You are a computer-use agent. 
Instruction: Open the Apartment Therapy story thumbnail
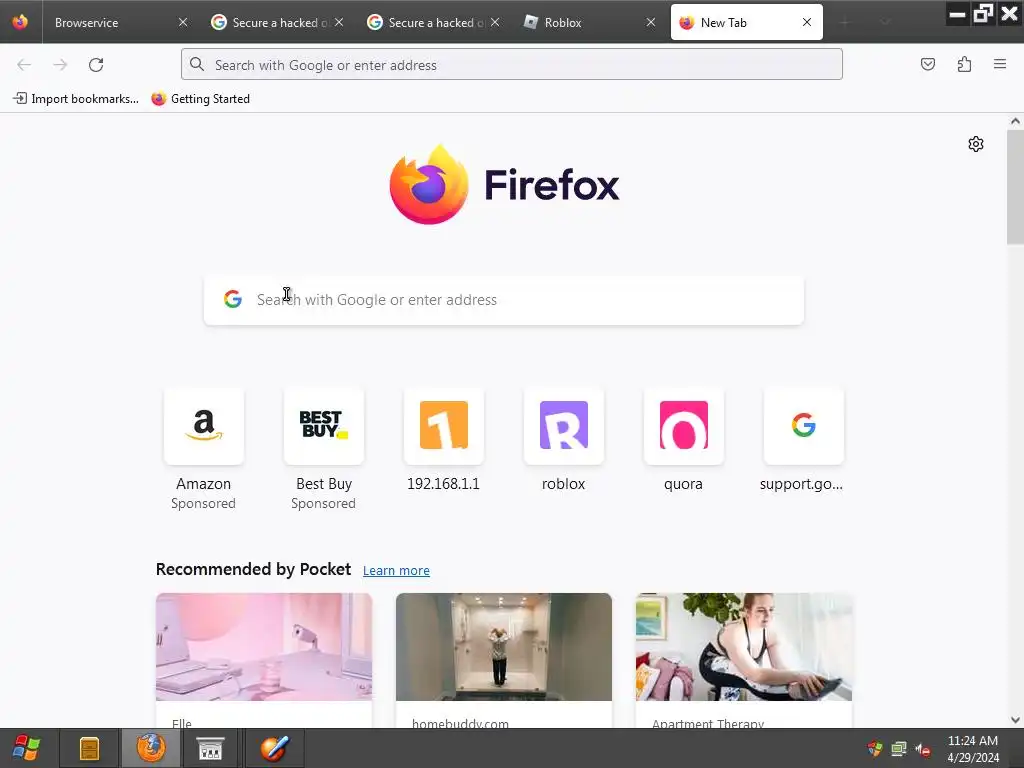[x=744, y=647]
